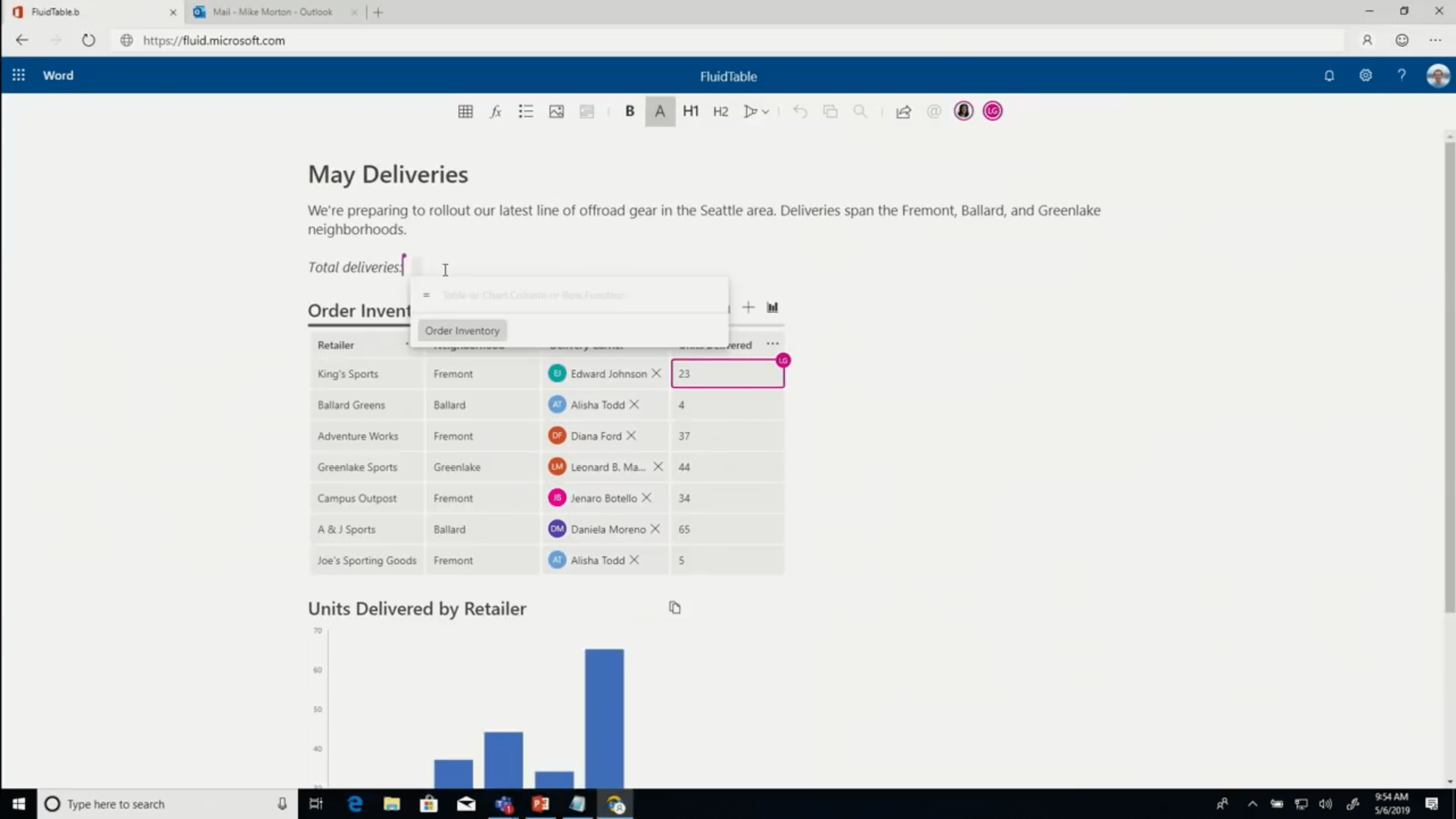Open Task View on the taskbar

point(316,804)
